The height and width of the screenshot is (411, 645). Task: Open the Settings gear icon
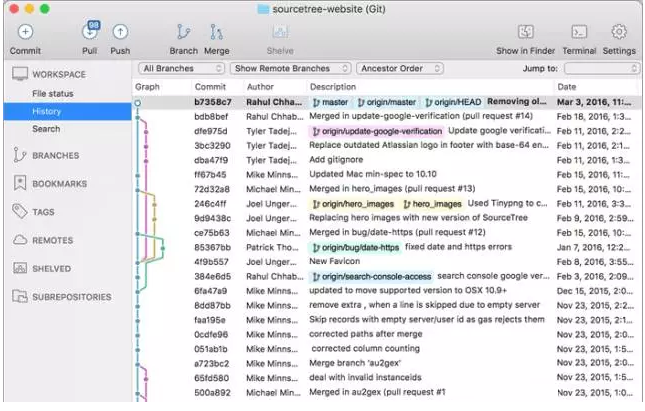tap(619, 32)
